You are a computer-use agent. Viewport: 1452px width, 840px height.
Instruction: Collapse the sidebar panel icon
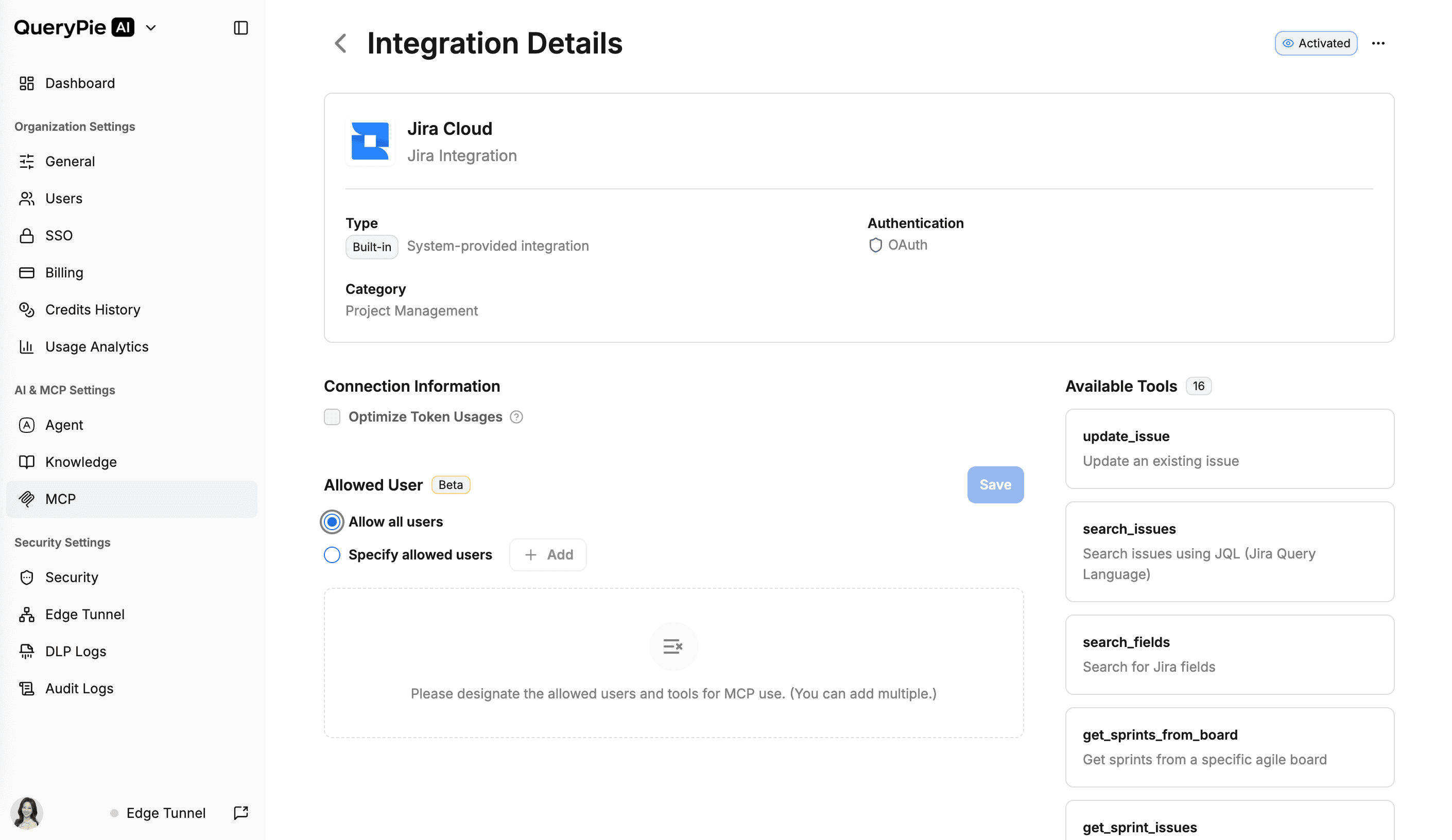(x=241, y=28)
